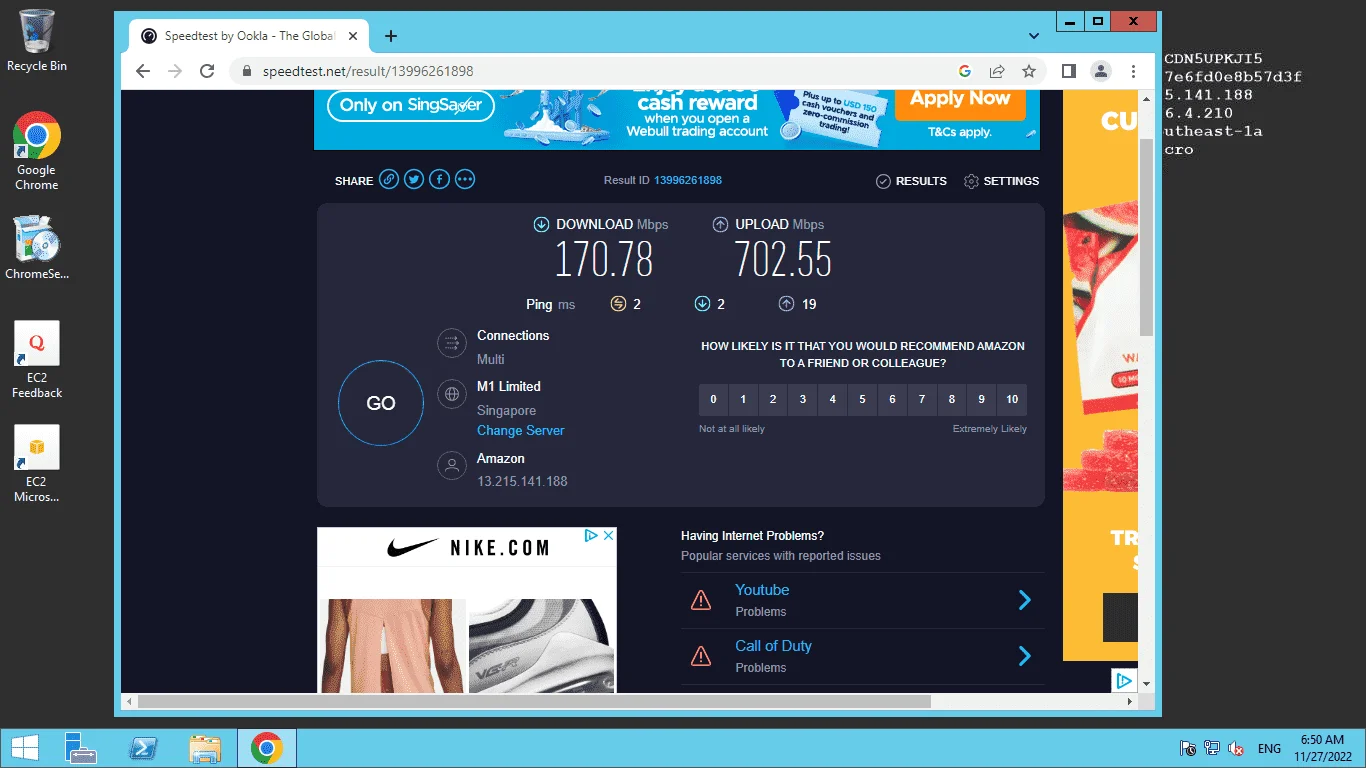Click the volume icon in the system tray
1366x768 pixels.
1236,748
